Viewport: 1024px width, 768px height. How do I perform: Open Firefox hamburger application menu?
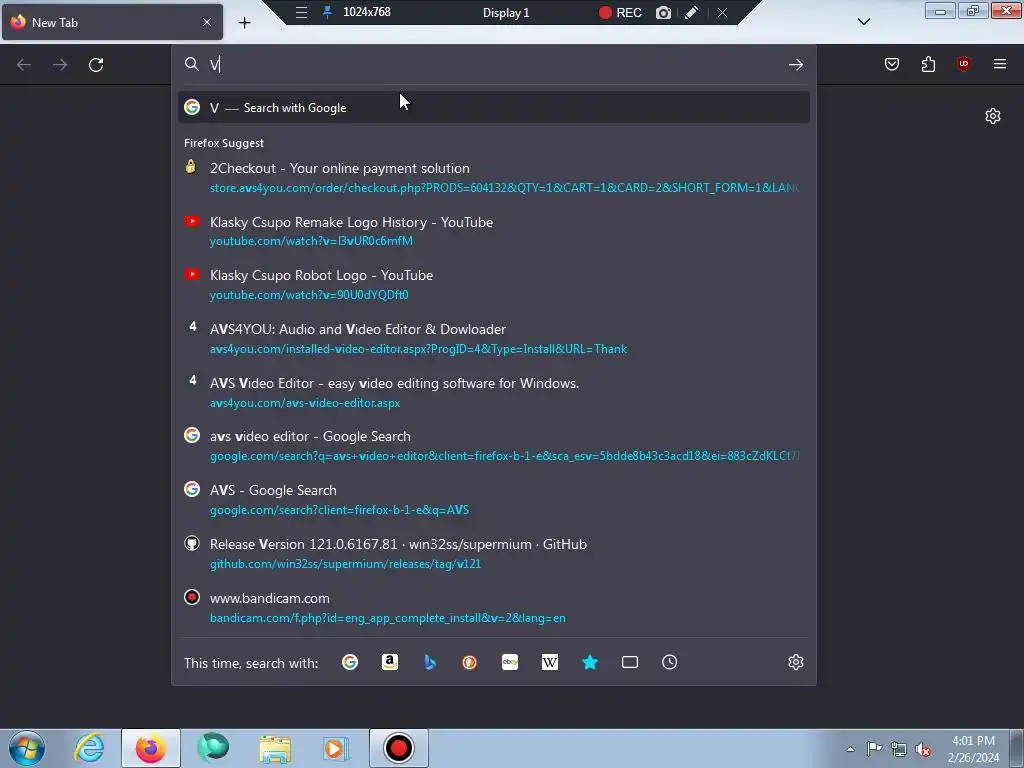tap(1000, 64)
